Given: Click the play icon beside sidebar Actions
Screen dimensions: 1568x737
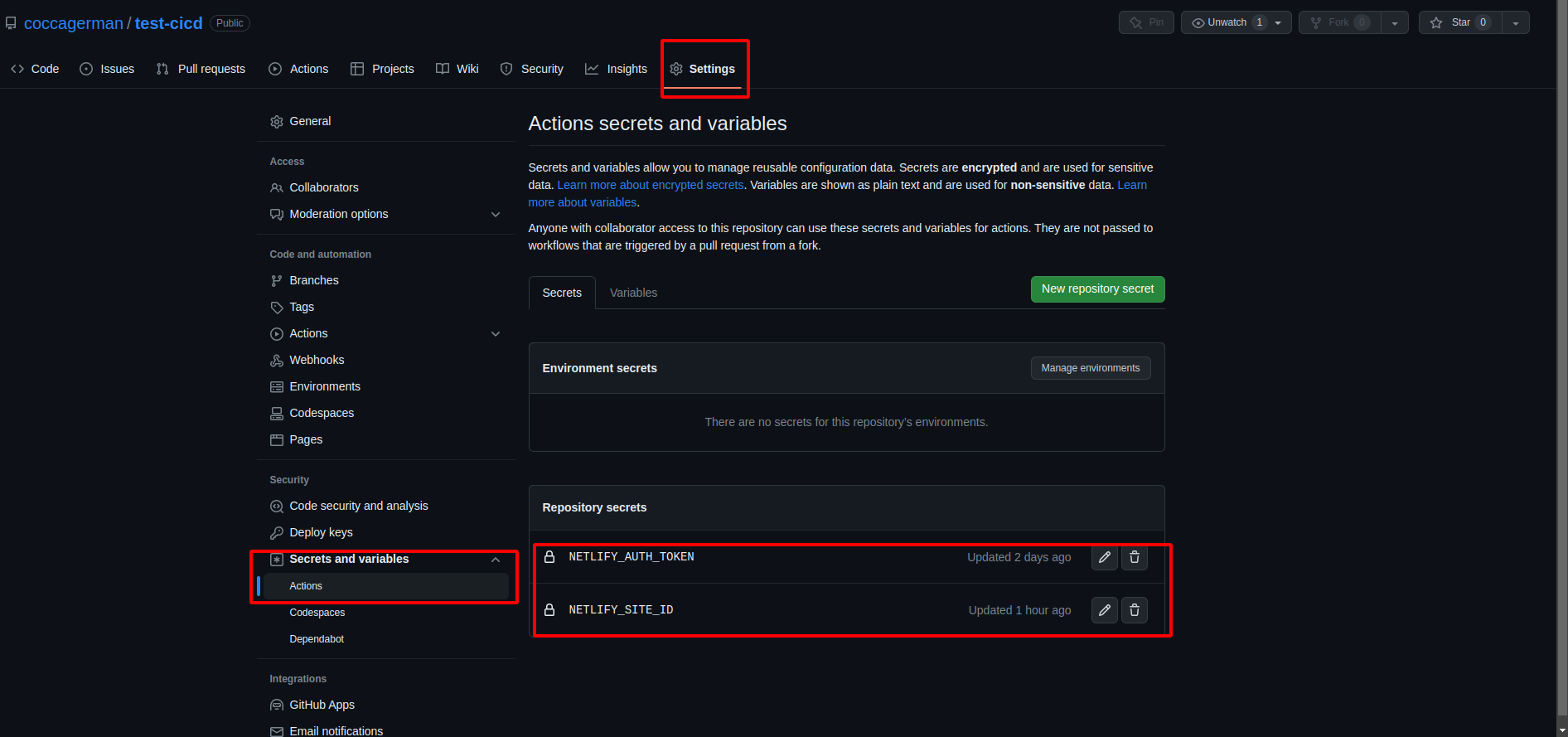Looking at the screenshot, I should coord(277,334).
